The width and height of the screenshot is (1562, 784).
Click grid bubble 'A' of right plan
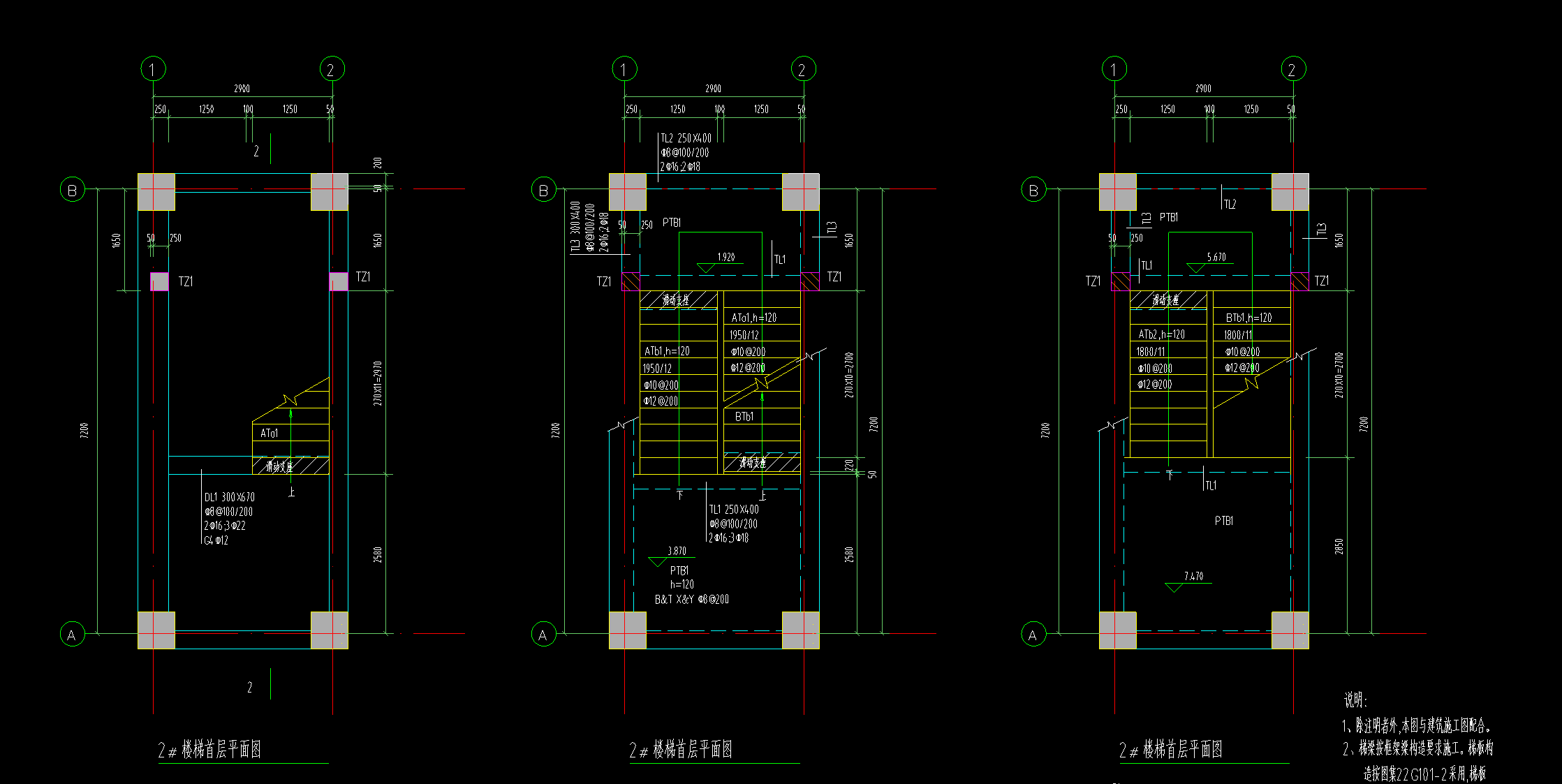[x=1033, y=635]
